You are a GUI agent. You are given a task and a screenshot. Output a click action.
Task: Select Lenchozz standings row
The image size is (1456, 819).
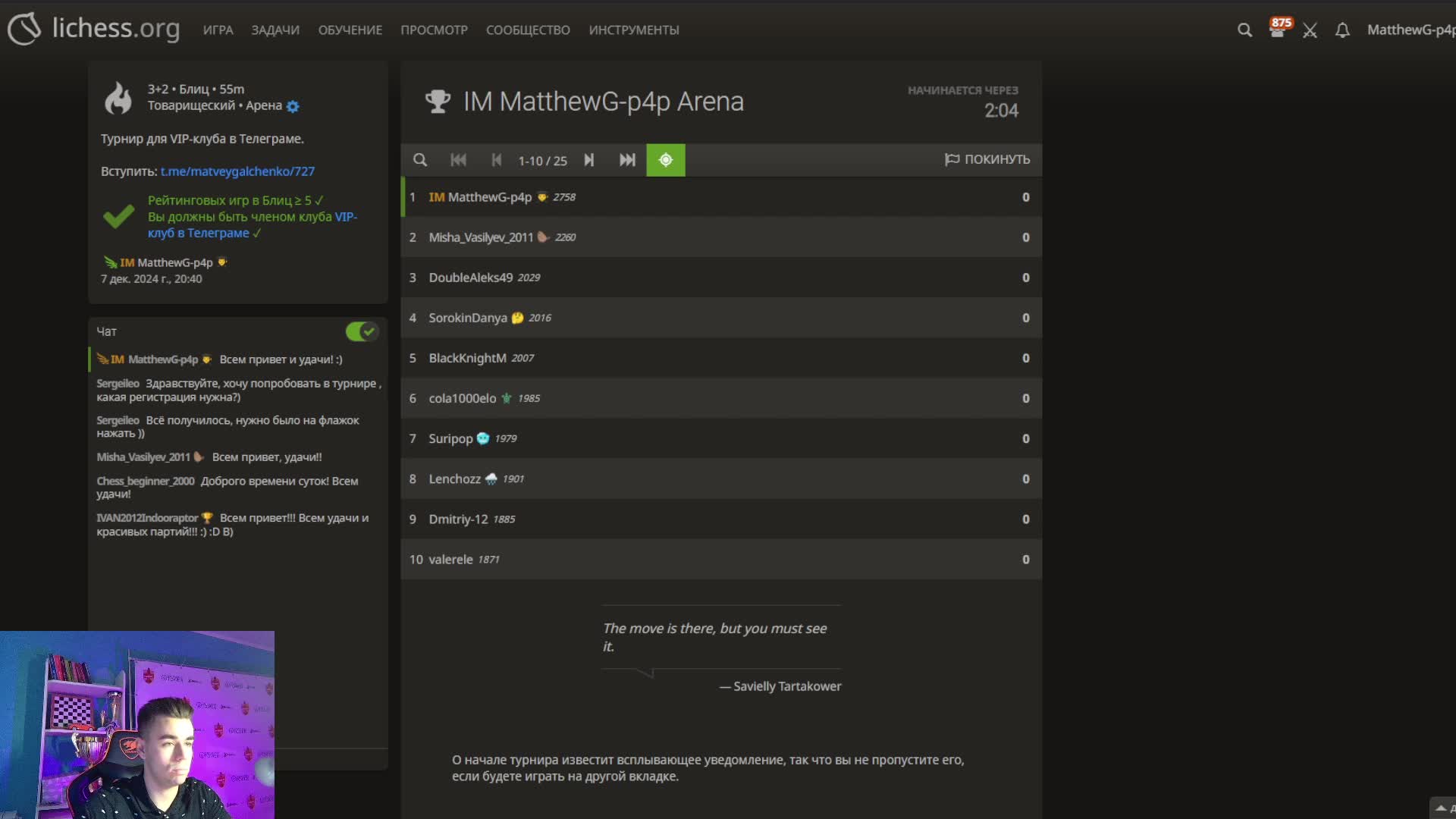(721, 479)
